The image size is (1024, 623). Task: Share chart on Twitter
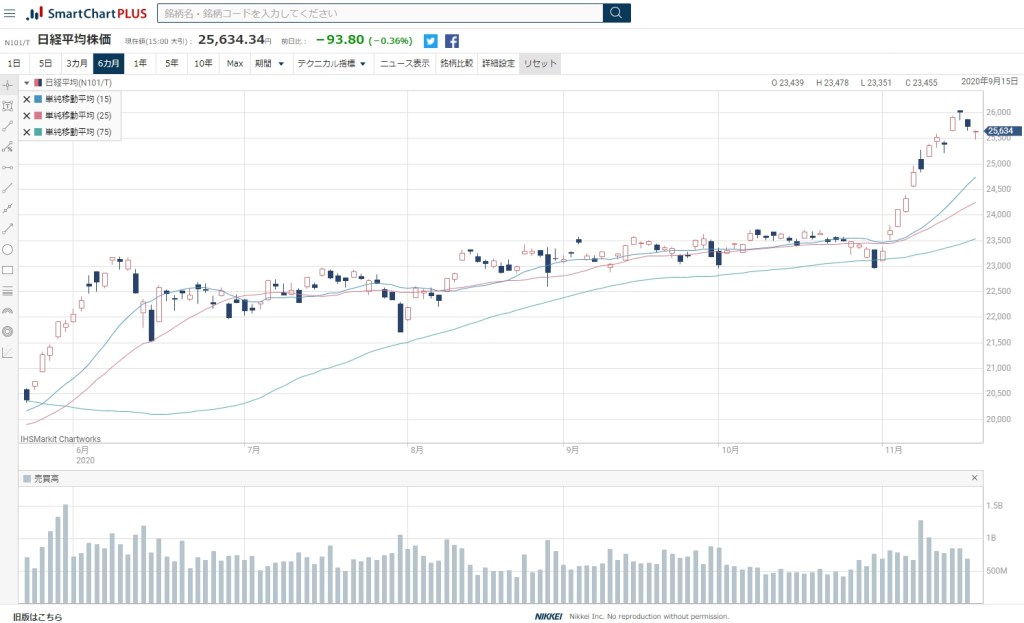431,41
